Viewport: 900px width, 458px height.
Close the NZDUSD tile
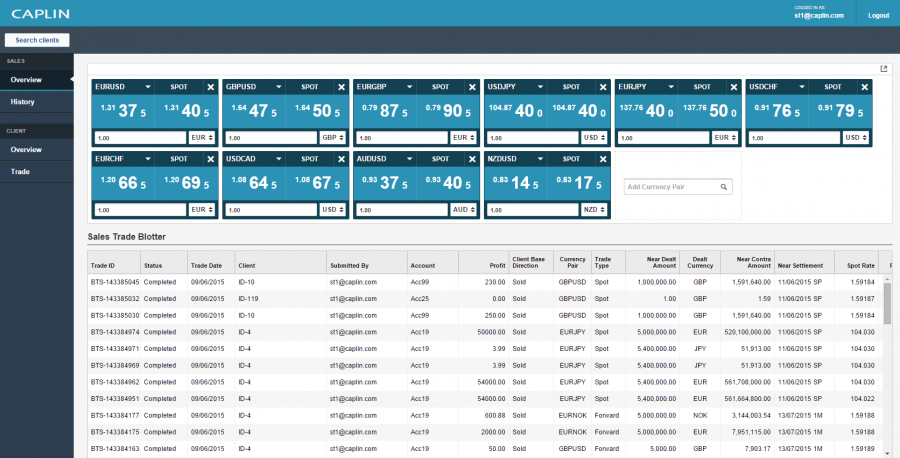point(603,159)
